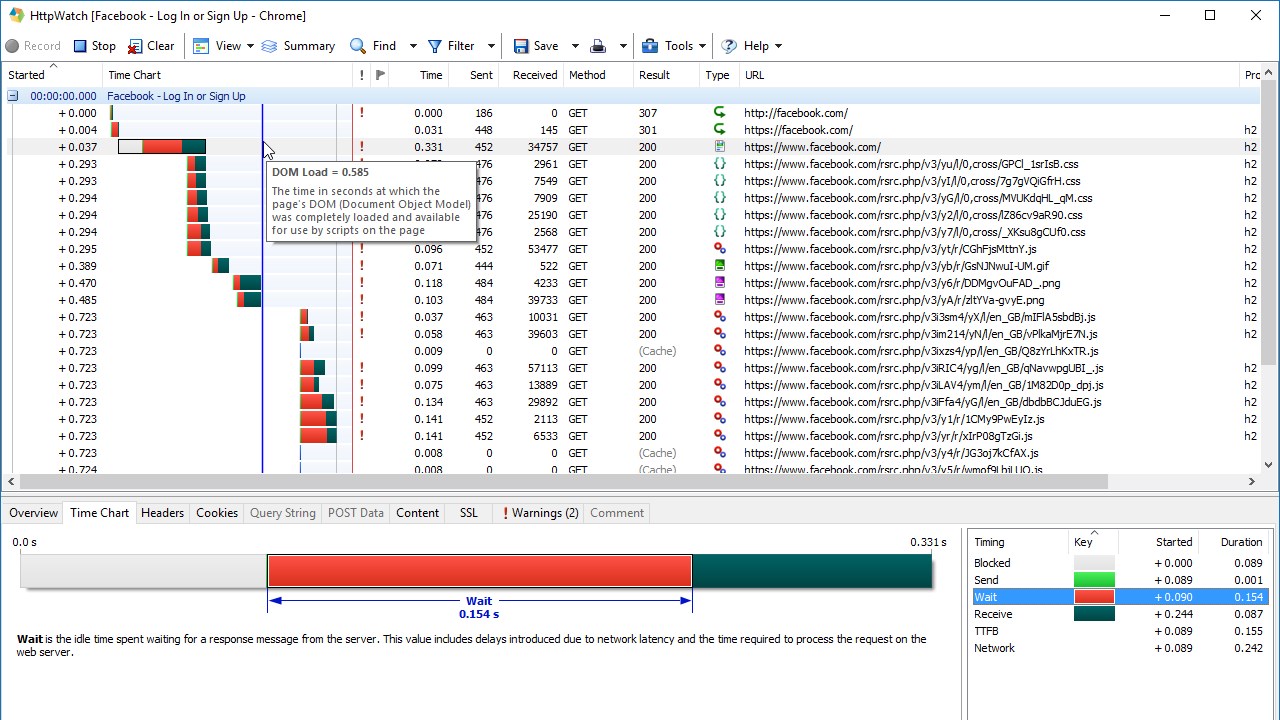Click the green Send key swatch
The width and height of the screenshot is (1280, 720).
pyautogui.click(x=1094, y=580)
